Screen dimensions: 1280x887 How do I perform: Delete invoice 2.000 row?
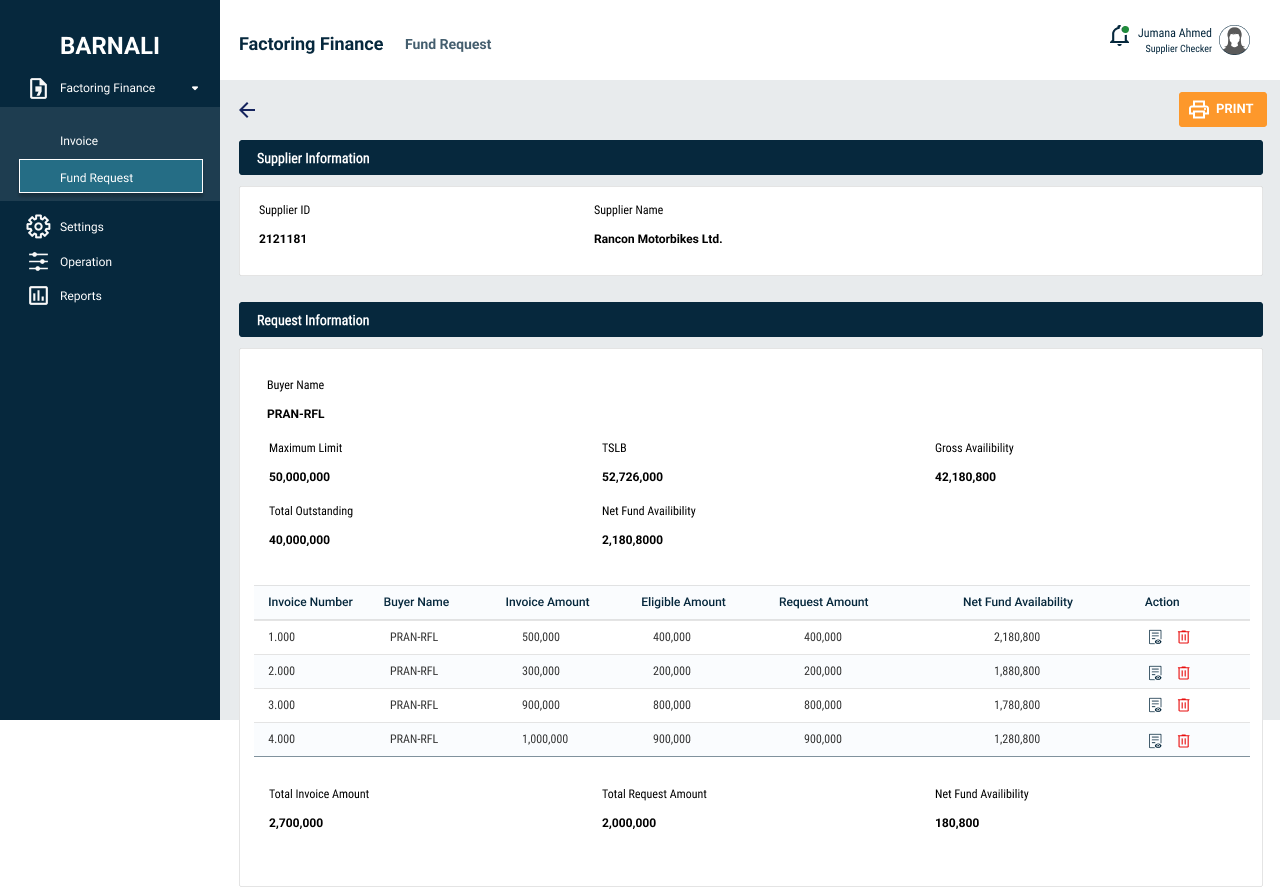pos(1183,673)
